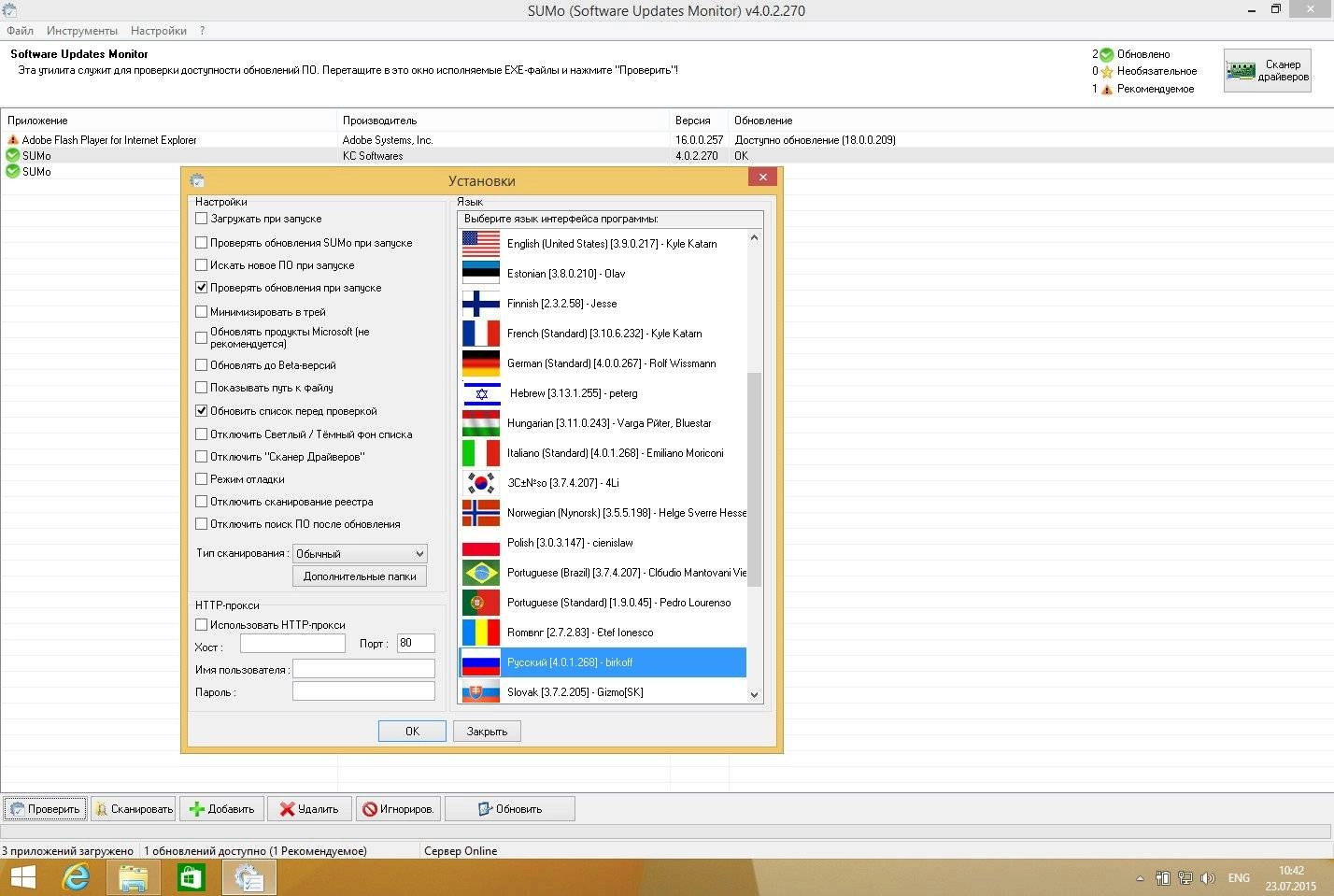This screenshot has width=1334, height=896.
Task: Enable 'Минимизировать в трей' option
Action: click(x=201, y=312)
